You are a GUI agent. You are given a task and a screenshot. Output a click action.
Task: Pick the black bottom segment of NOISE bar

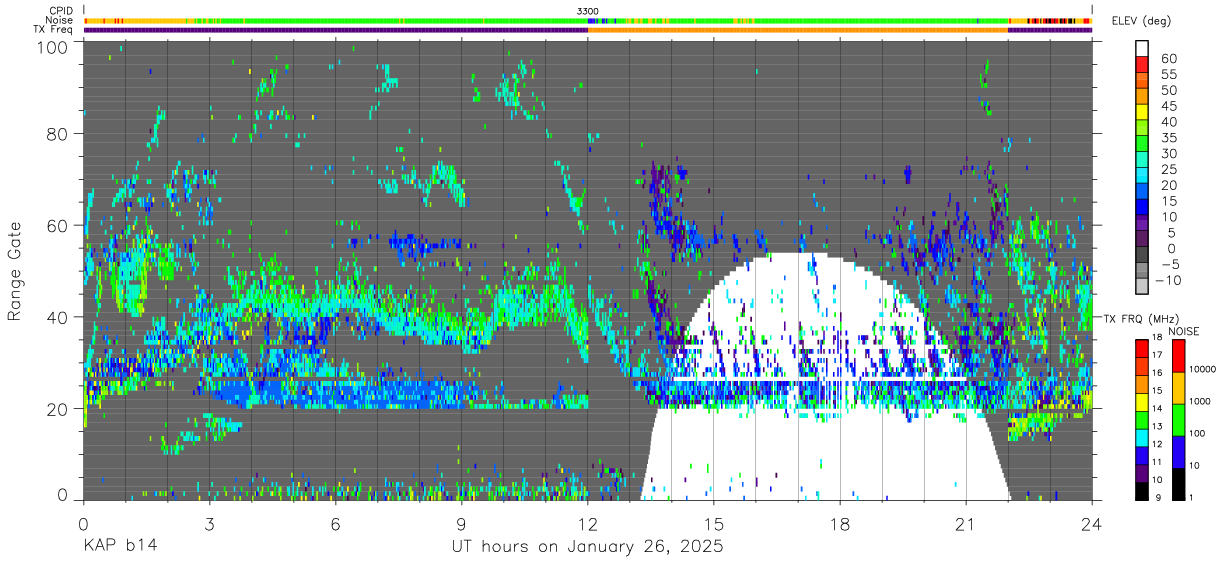coord(1180,484)
